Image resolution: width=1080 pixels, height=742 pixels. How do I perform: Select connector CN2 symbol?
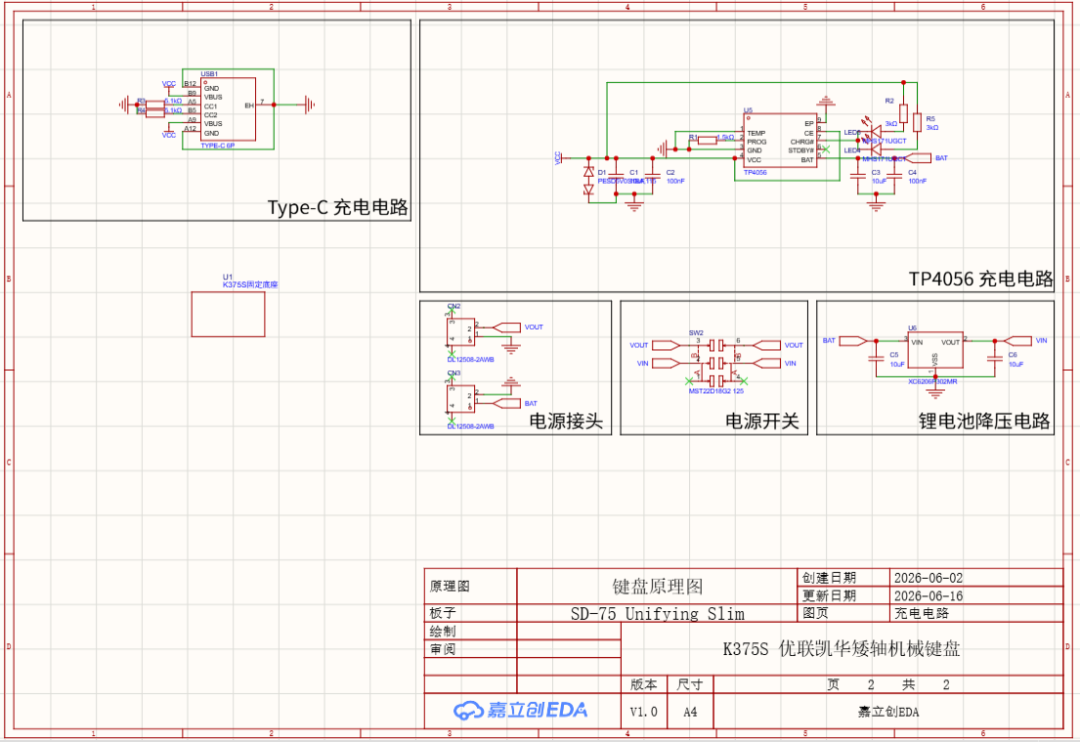(461, 331)
